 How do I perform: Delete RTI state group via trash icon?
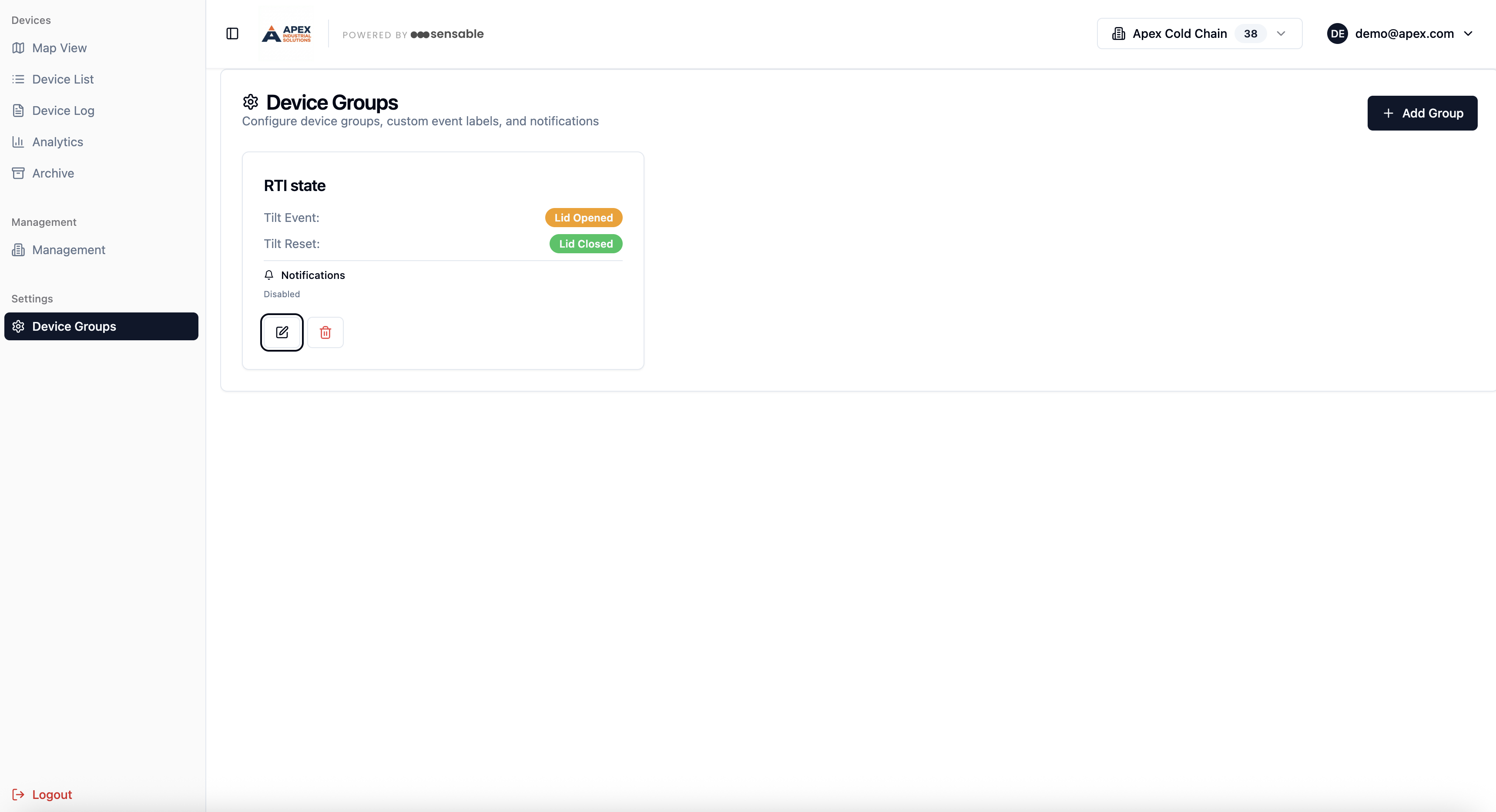click(x=325, y=332)
